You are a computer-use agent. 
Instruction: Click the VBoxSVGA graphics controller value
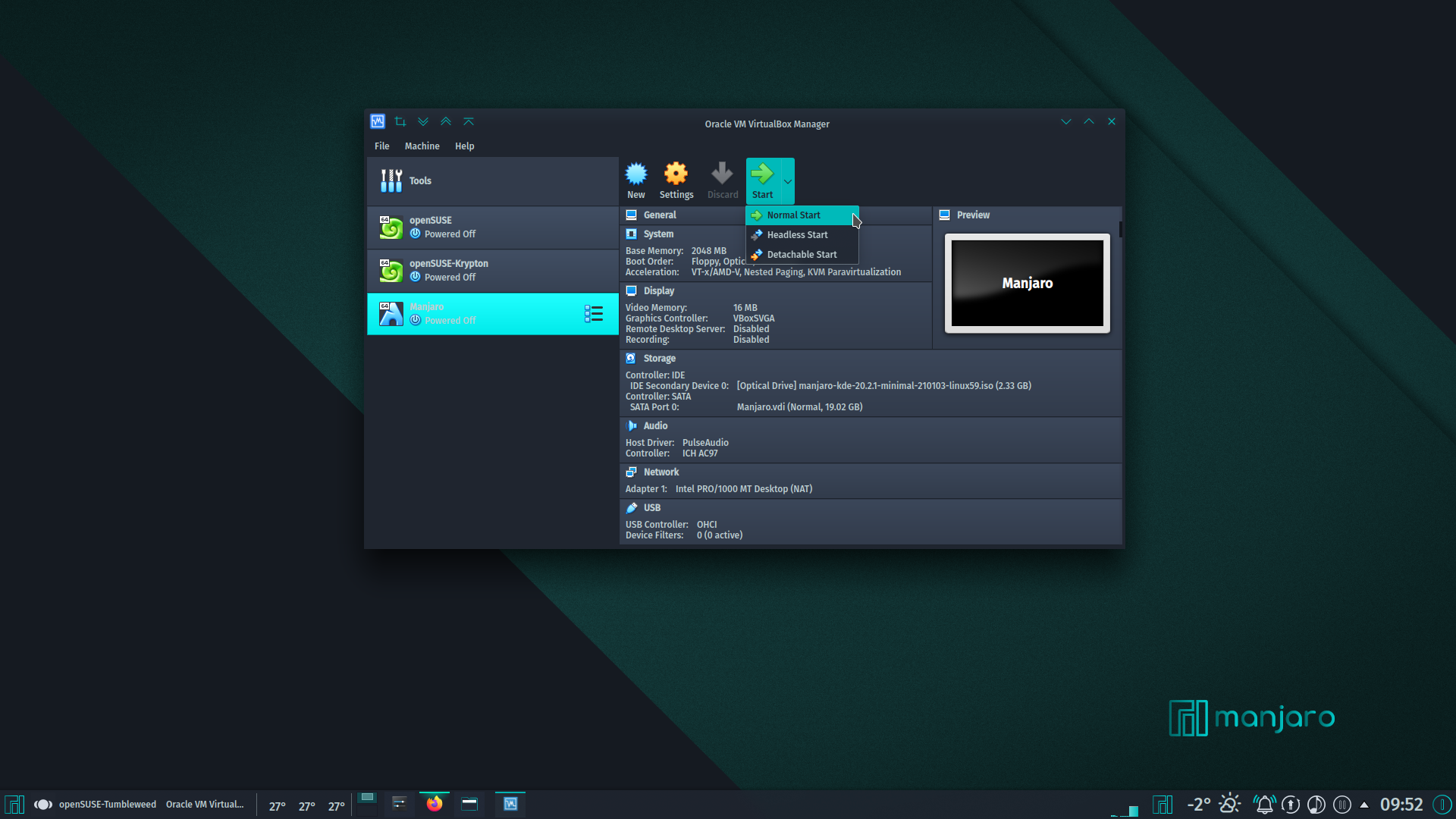[754, 318]
